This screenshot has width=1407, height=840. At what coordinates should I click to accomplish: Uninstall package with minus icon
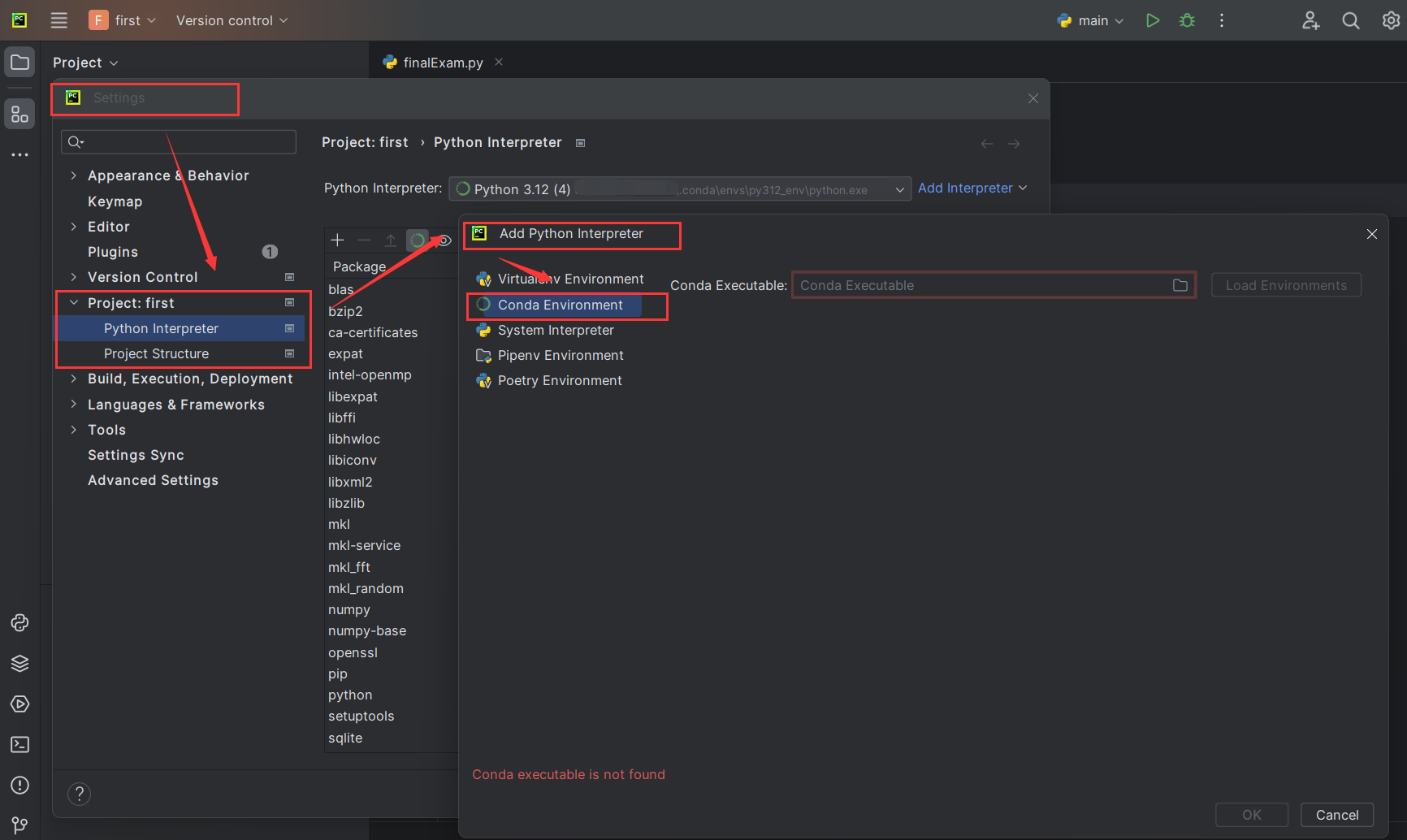click(364, 240)
